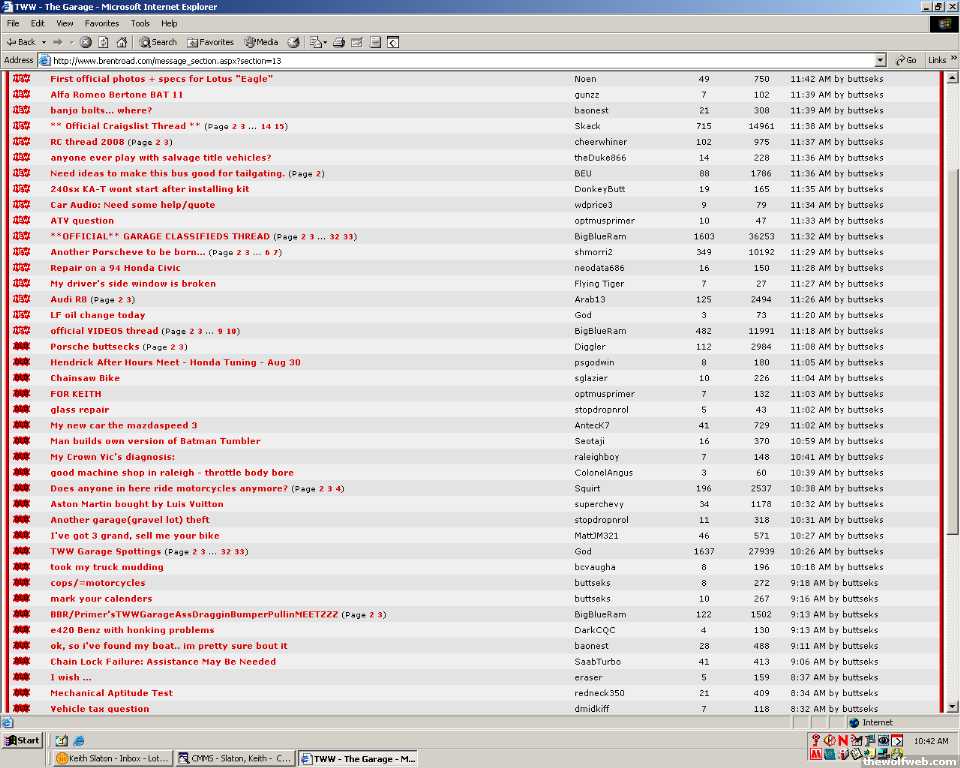Screen dimensions: 960x768
Task: Click the Go button next to address bar
Action: pyautogui.click(x=906, y=60)
